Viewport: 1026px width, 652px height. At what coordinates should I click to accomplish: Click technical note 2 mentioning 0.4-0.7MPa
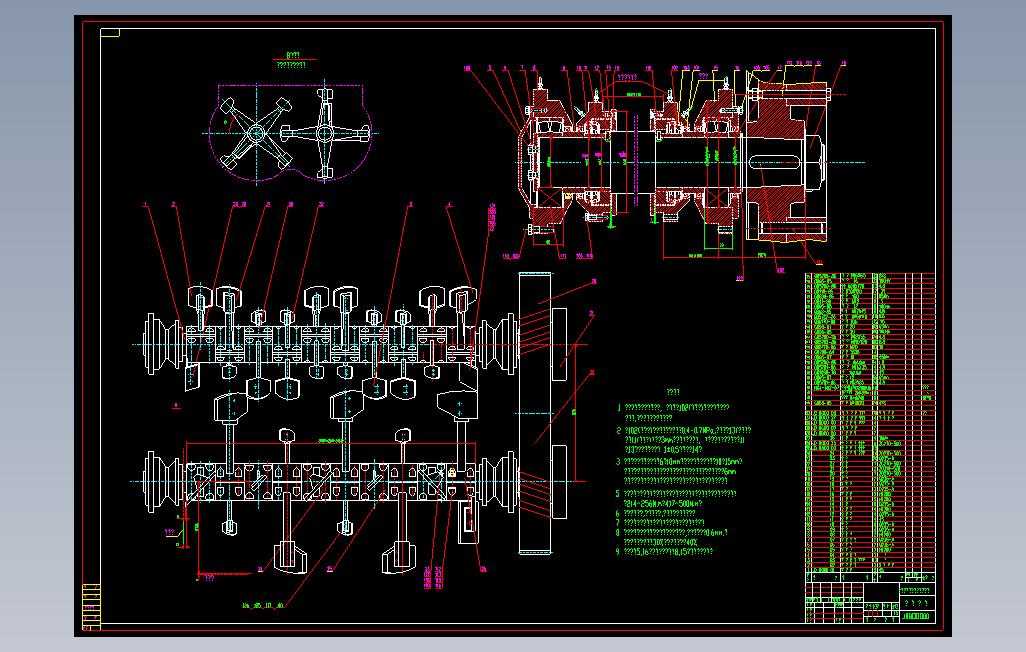click(x=684, y=440)
